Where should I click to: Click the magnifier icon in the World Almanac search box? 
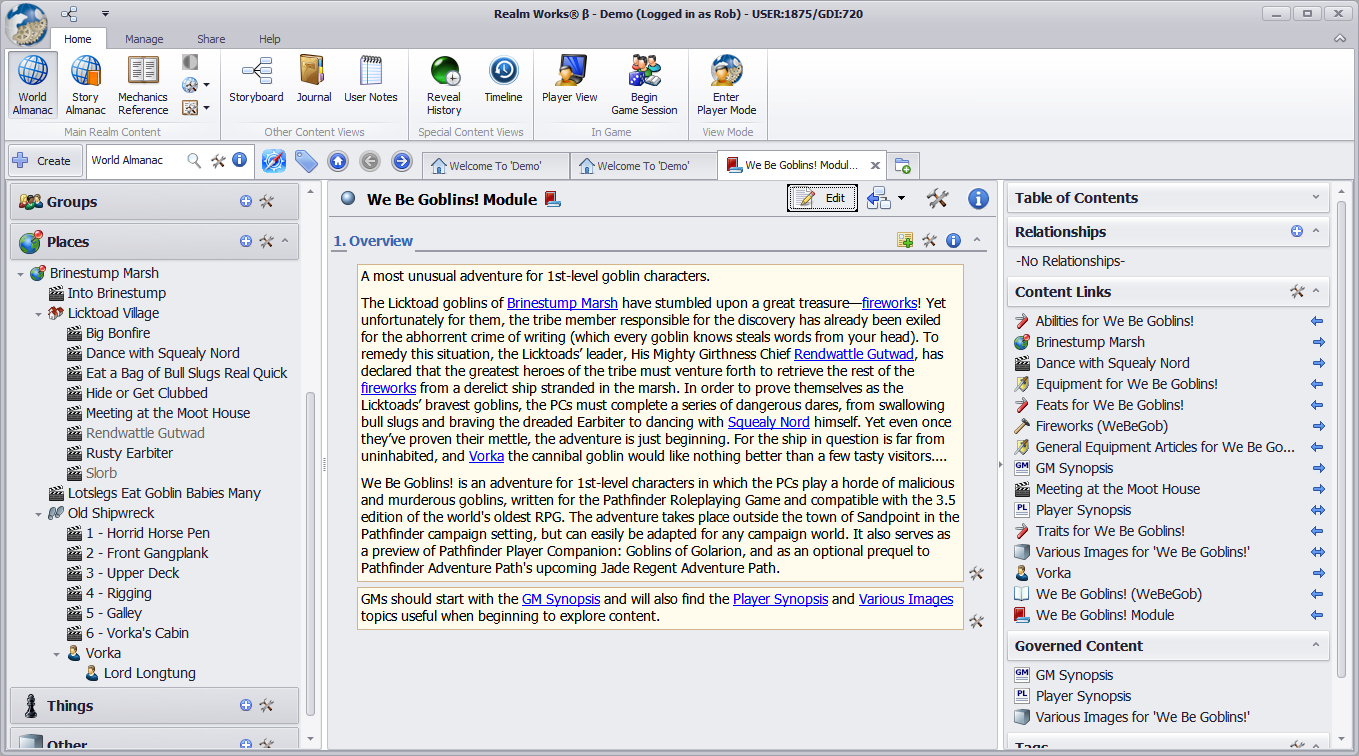(x=195, y=160)
